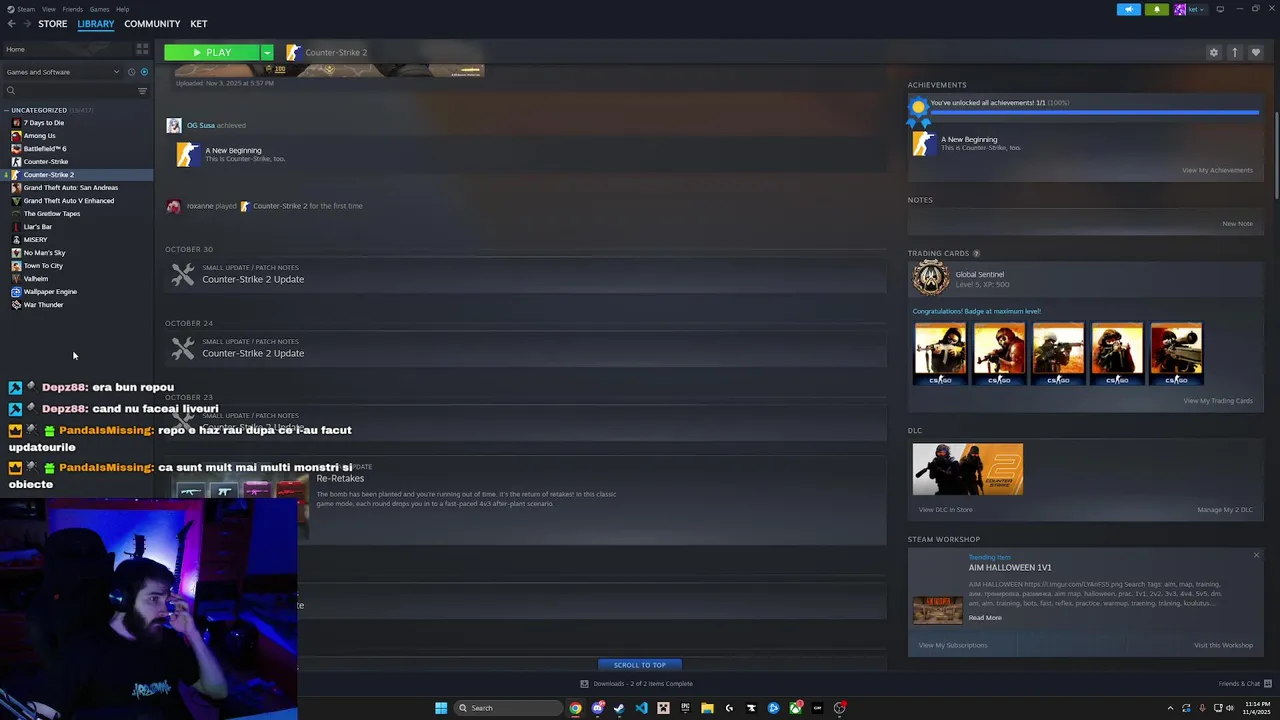Open the COMMUNITY tab

point(152,24)
